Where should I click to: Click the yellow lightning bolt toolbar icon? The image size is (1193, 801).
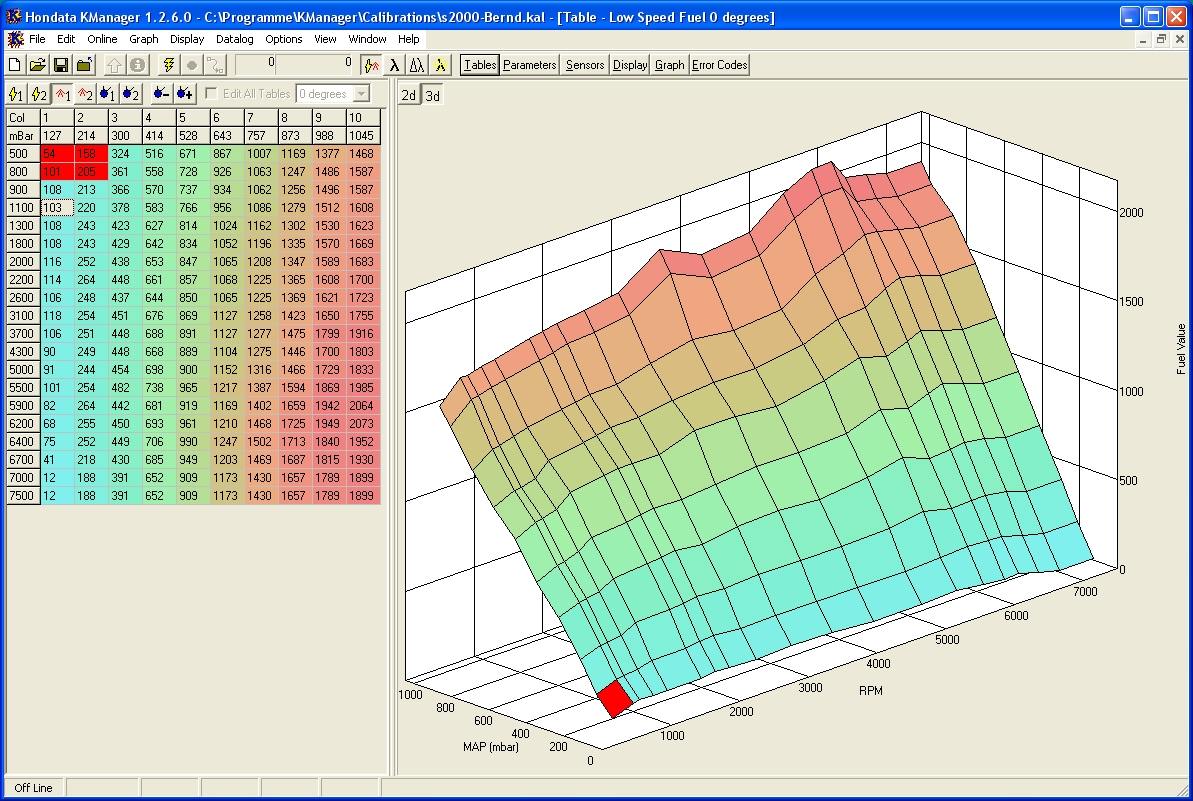click(x=169, y=65)
